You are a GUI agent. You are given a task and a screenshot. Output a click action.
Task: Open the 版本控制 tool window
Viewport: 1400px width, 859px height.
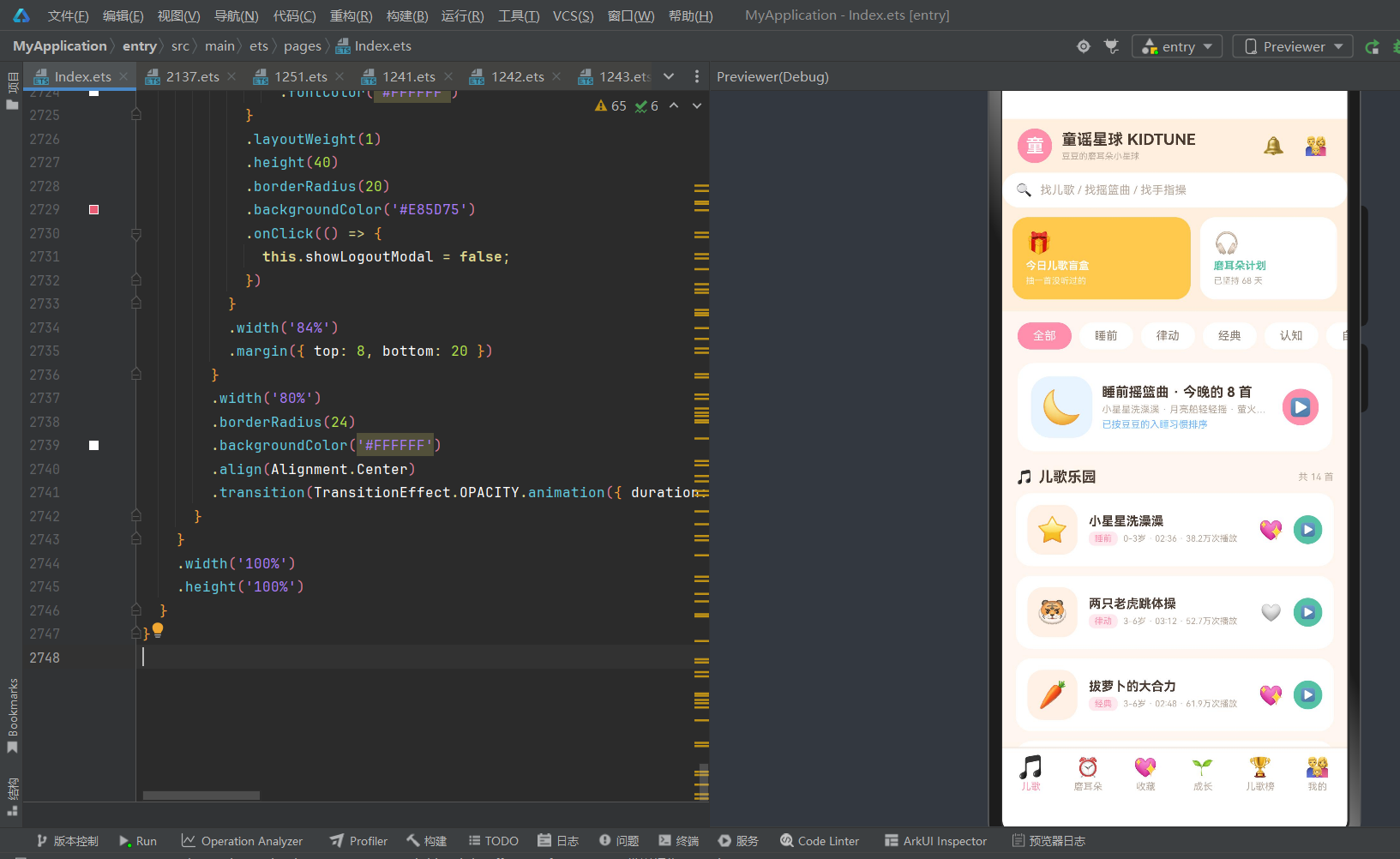click(67, 841)
